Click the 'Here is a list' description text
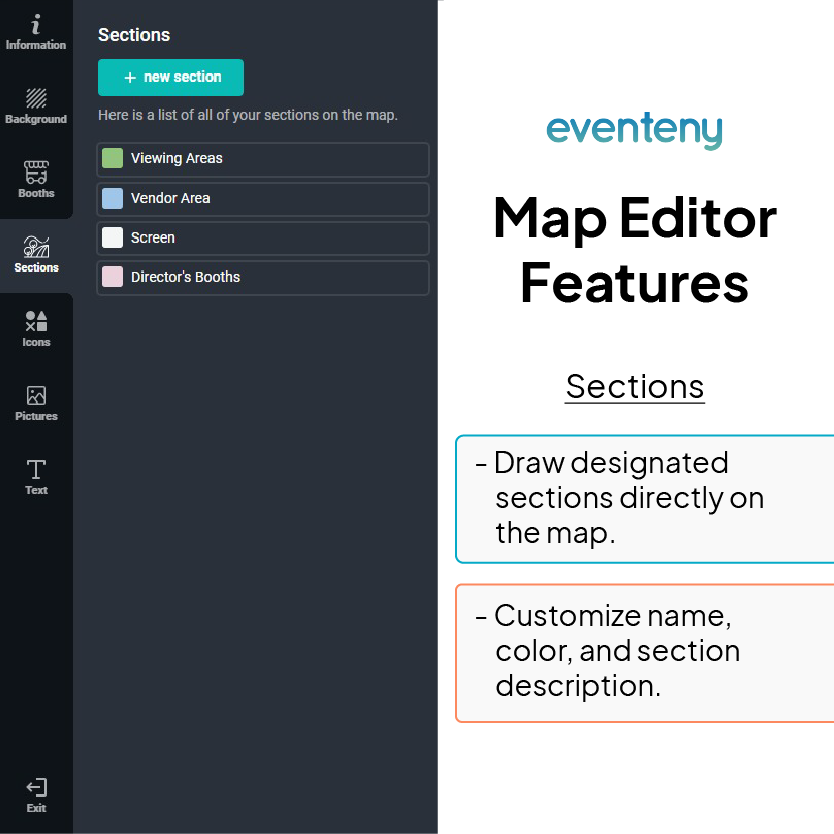Image resolution: width=834 pixels, height=834 pixels. 248,115
